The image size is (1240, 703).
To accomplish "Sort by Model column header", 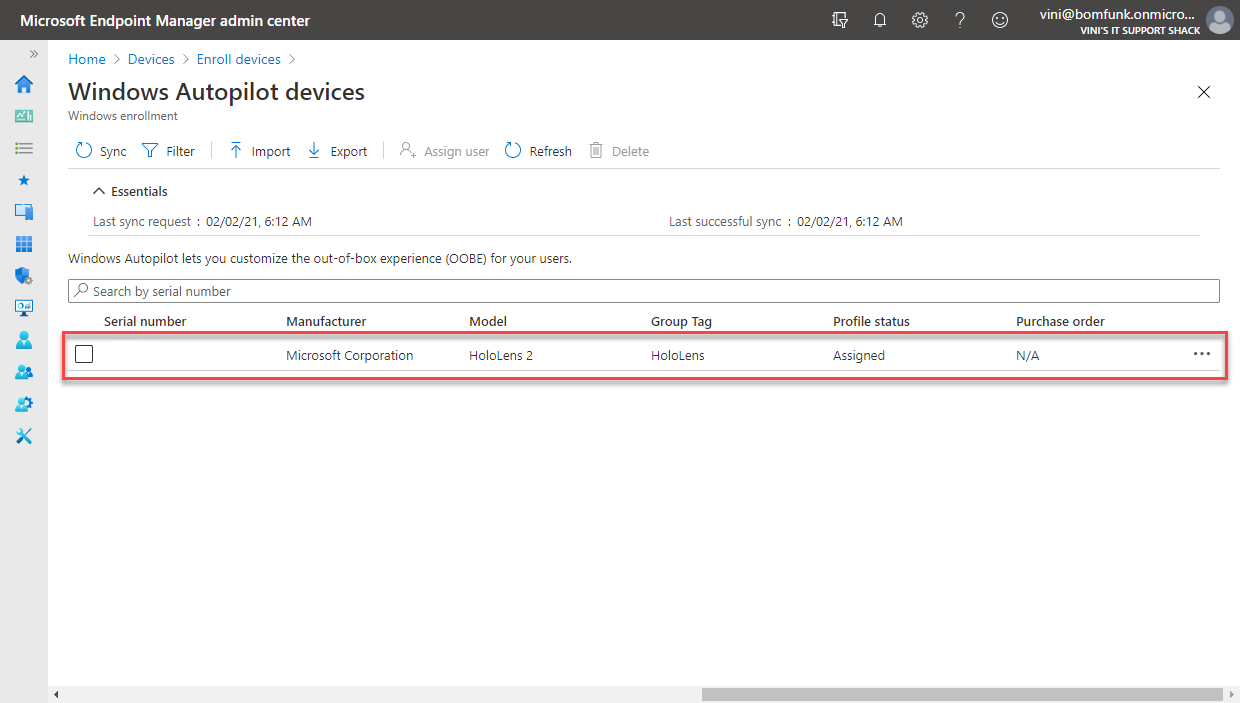I will (x=488, y=321).
